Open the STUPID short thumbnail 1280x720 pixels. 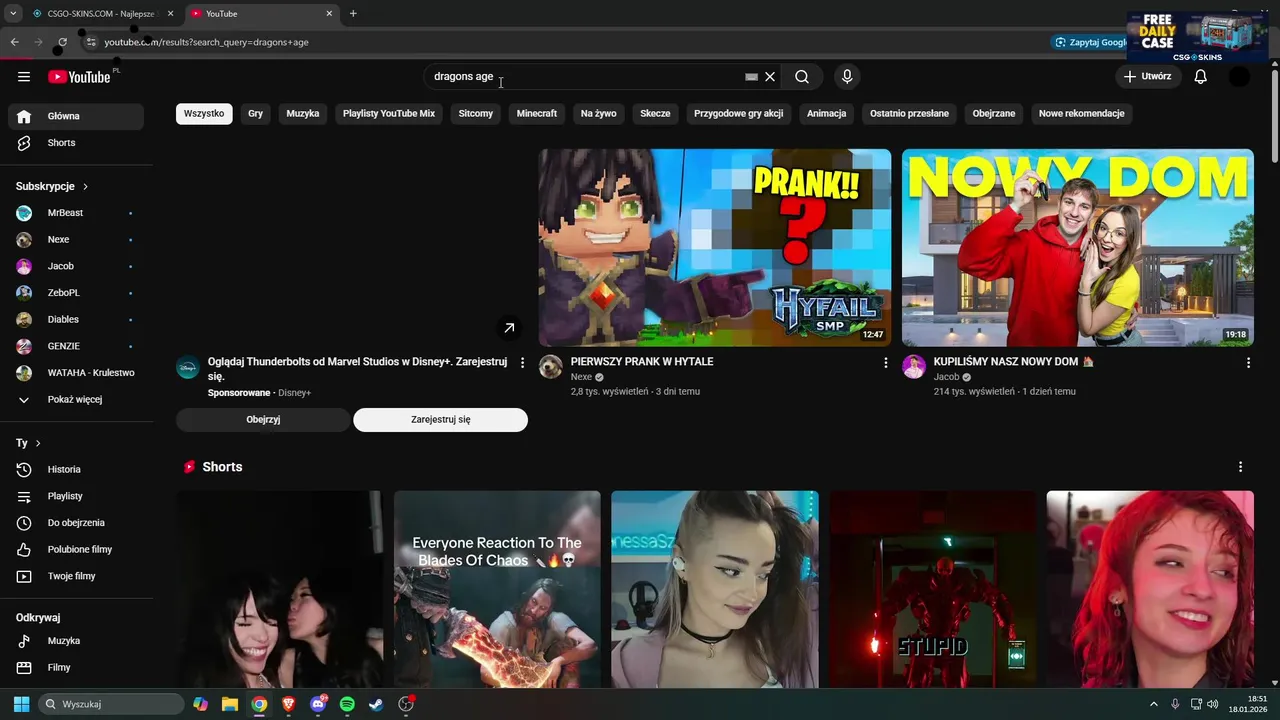[x=932, y=590]
